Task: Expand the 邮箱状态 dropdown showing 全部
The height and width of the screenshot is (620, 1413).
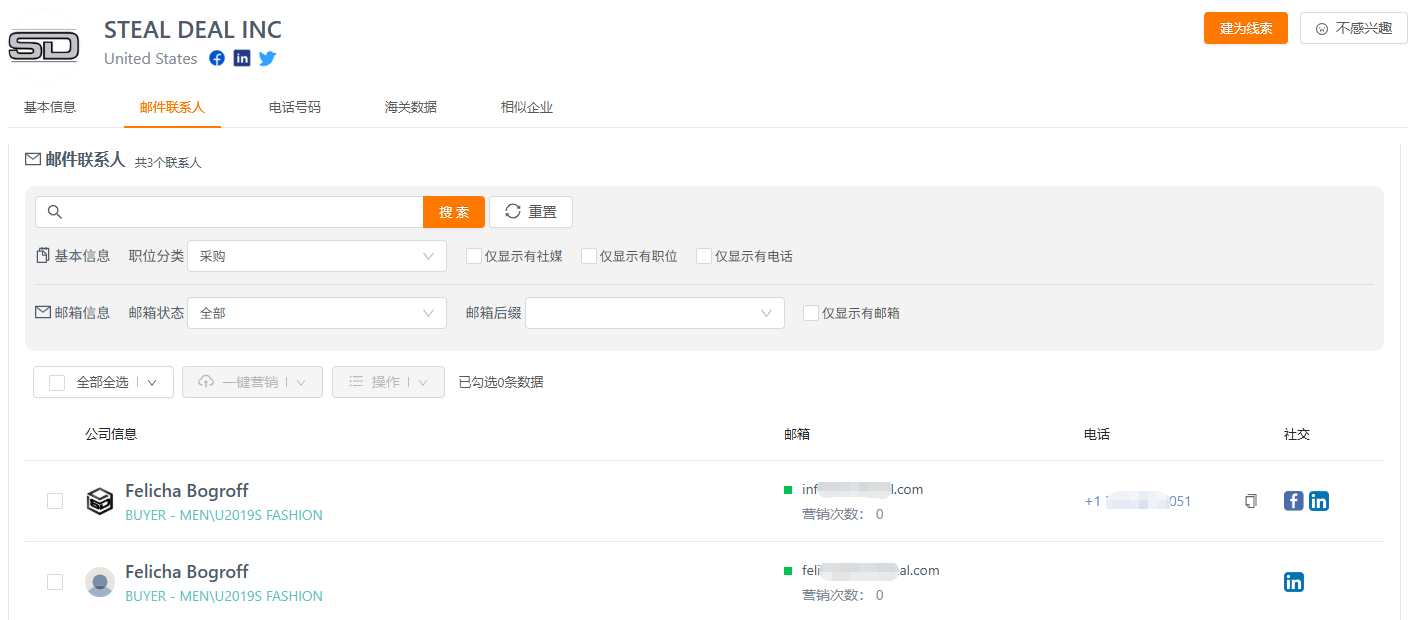Action: point(317,313)
